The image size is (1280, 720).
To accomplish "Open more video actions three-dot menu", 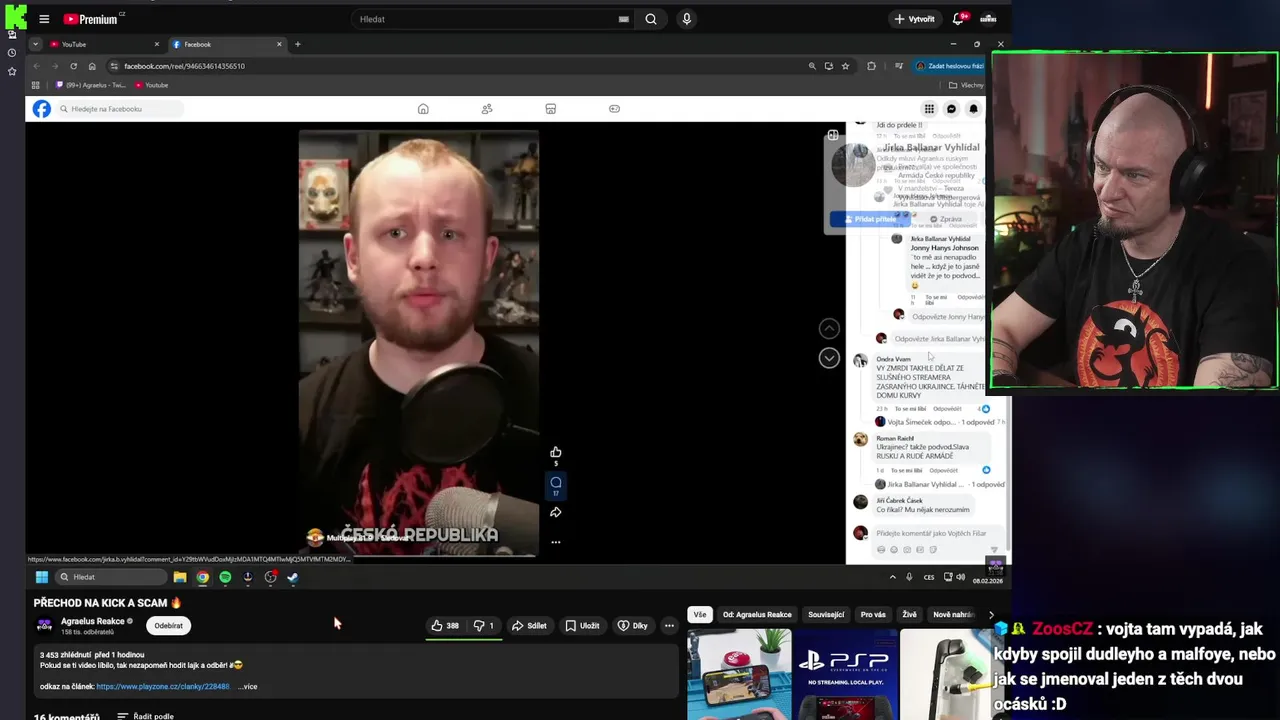I will coord(669,626).
